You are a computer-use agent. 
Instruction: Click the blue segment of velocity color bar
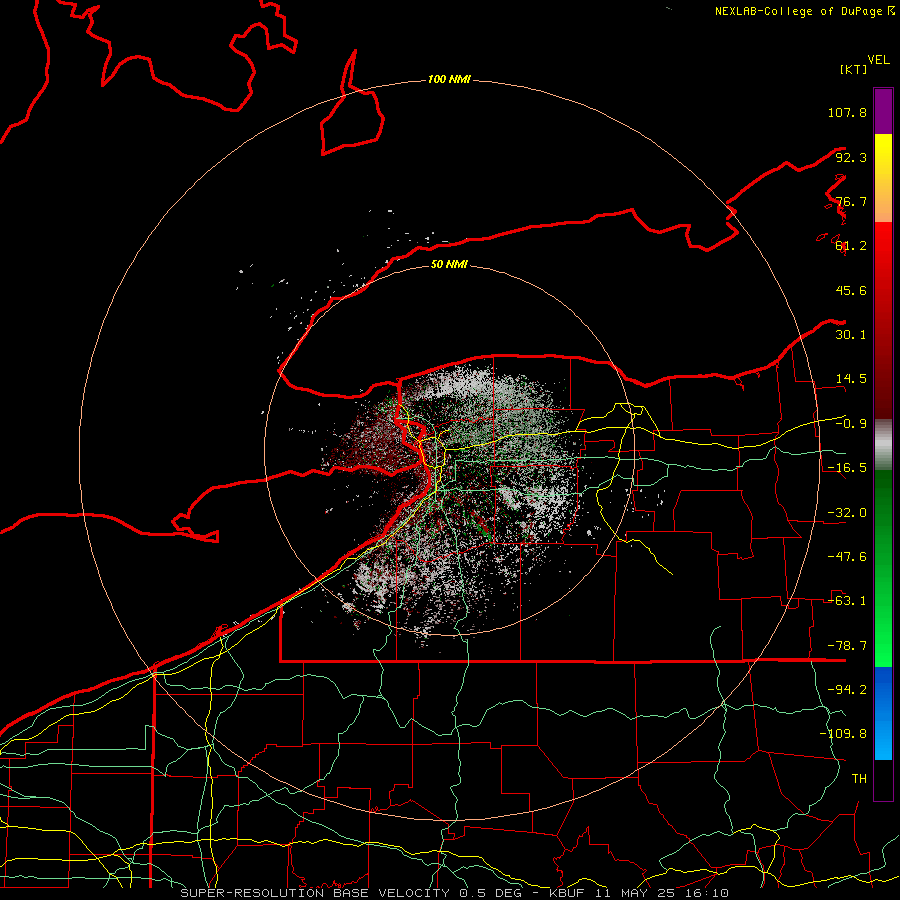(x=883, y=713)
